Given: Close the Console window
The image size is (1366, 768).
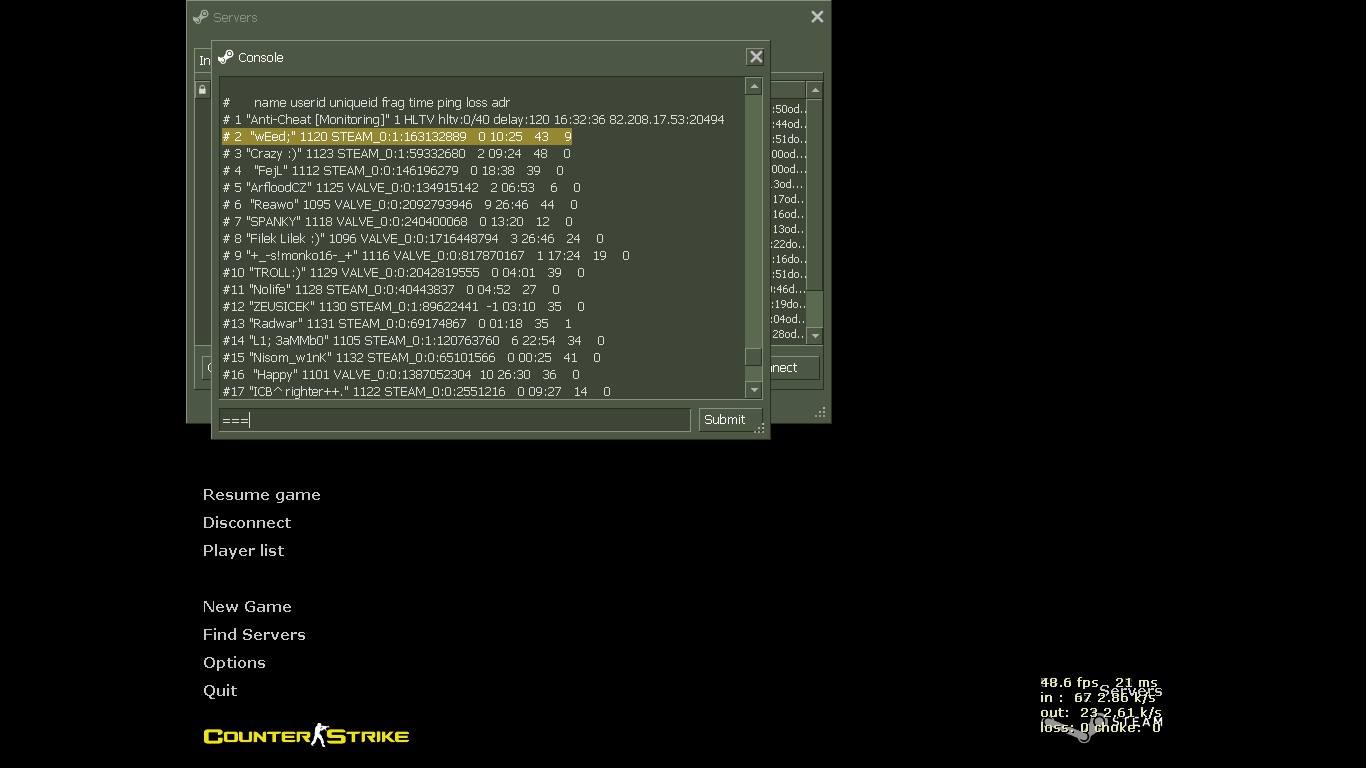Looking at the screenshot, I should click(x=756, y=57).
